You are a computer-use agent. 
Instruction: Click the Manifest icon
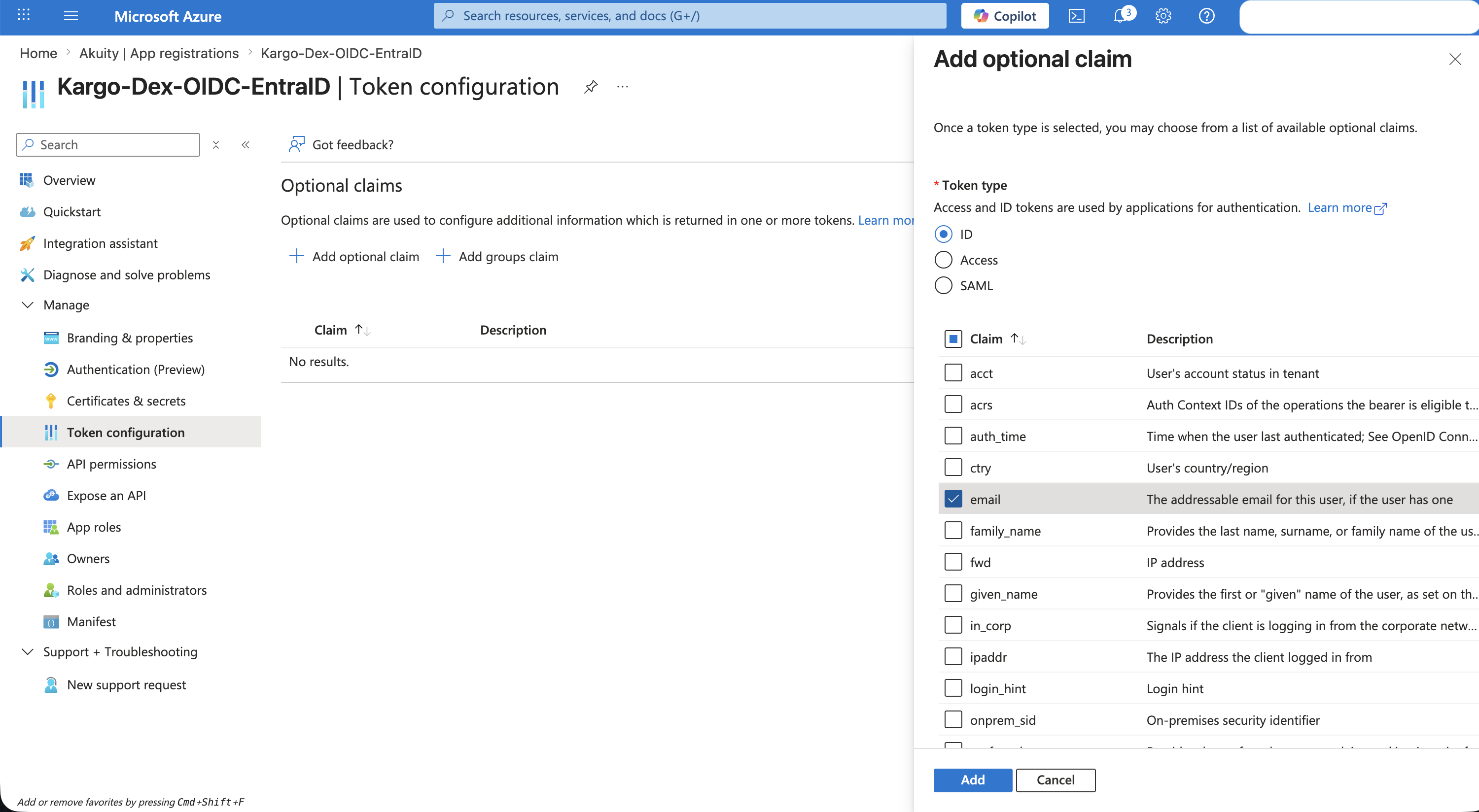click(x=50, y=621)
